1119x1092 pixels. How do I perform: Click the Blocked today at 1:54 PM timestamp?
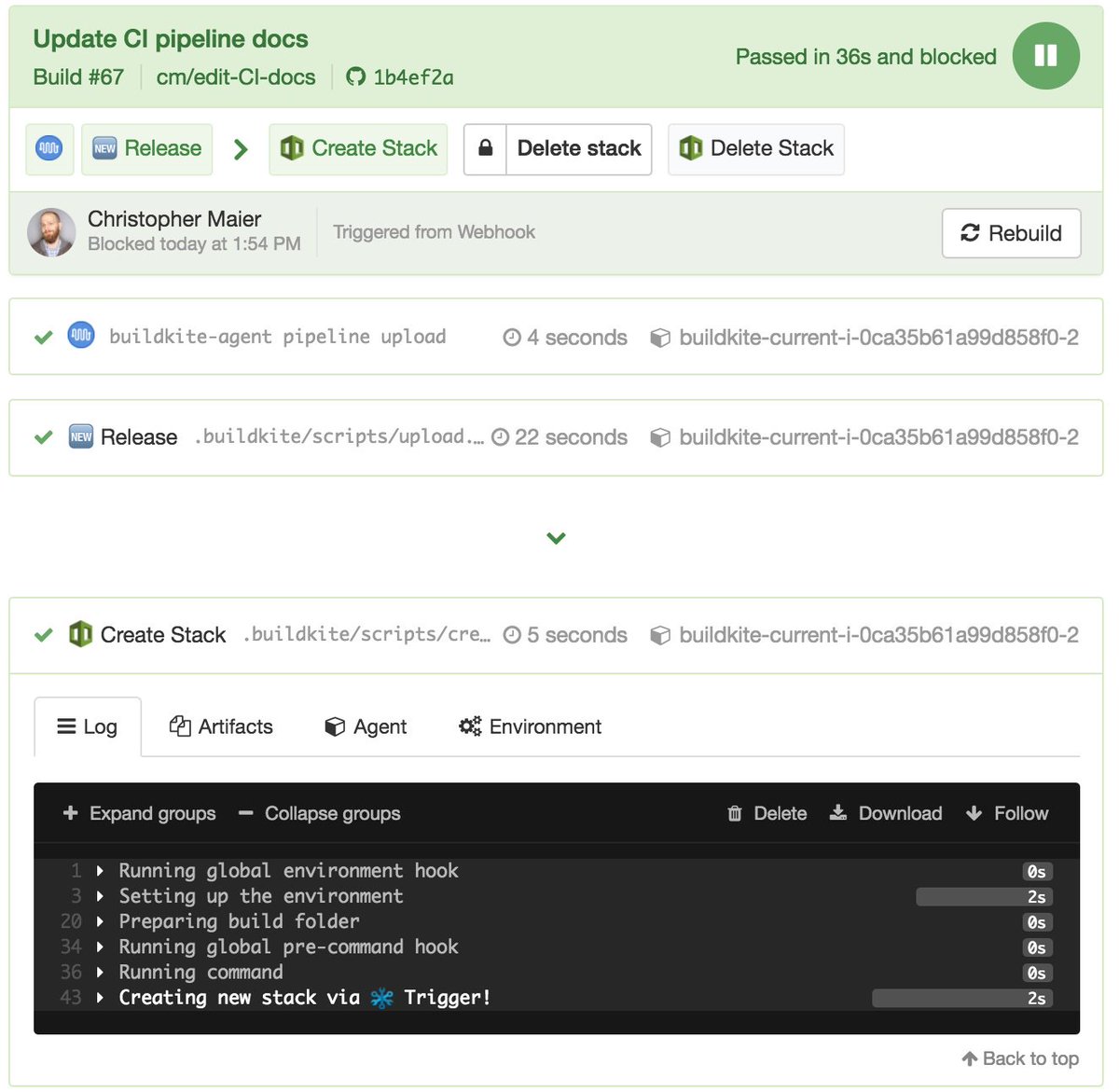click(x=194, y=244)
